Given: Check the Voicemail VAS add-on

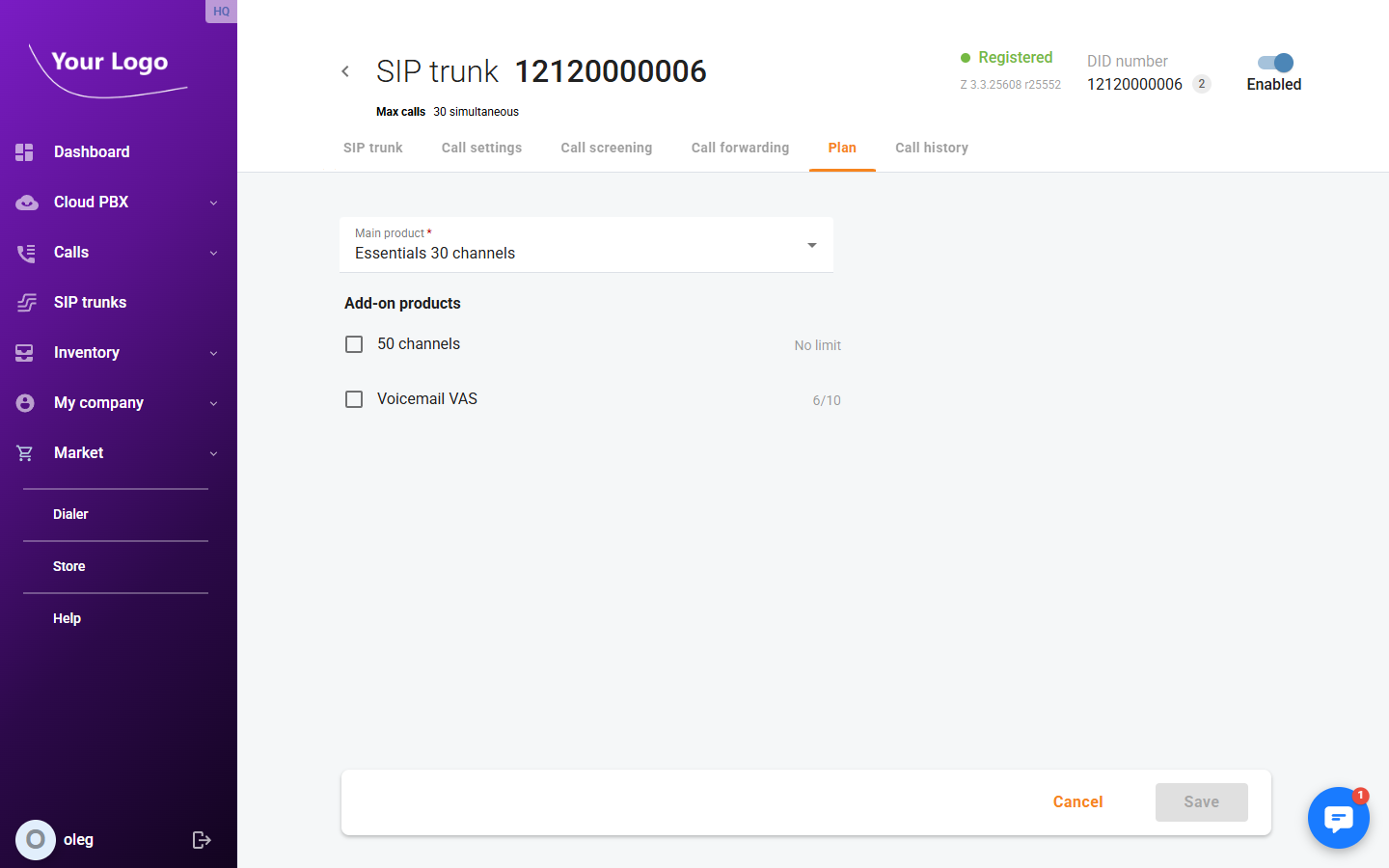Looking at the screenshot, I should point(354,399).
